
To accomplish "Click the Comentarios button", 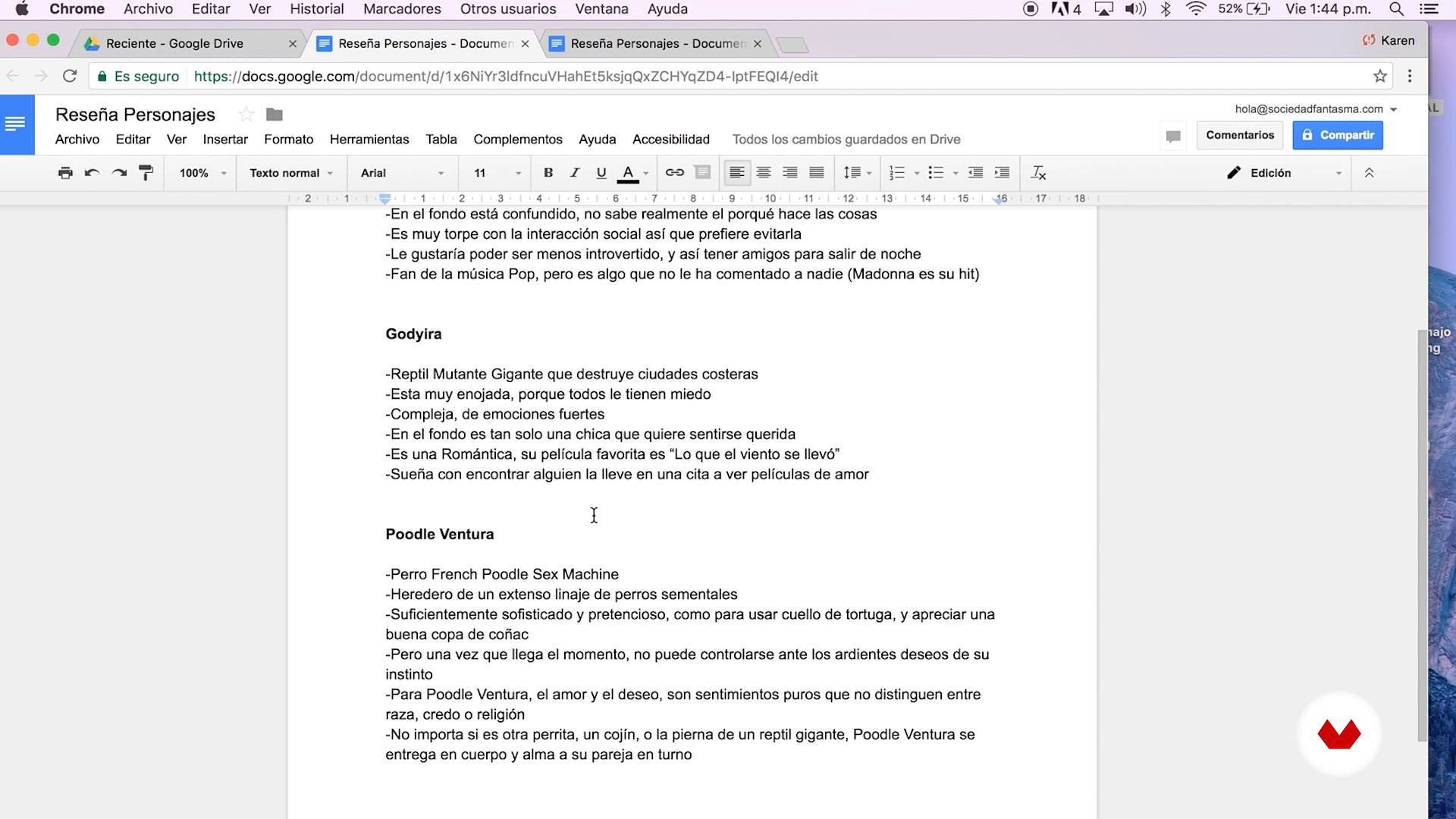I will click(1240, 135).
